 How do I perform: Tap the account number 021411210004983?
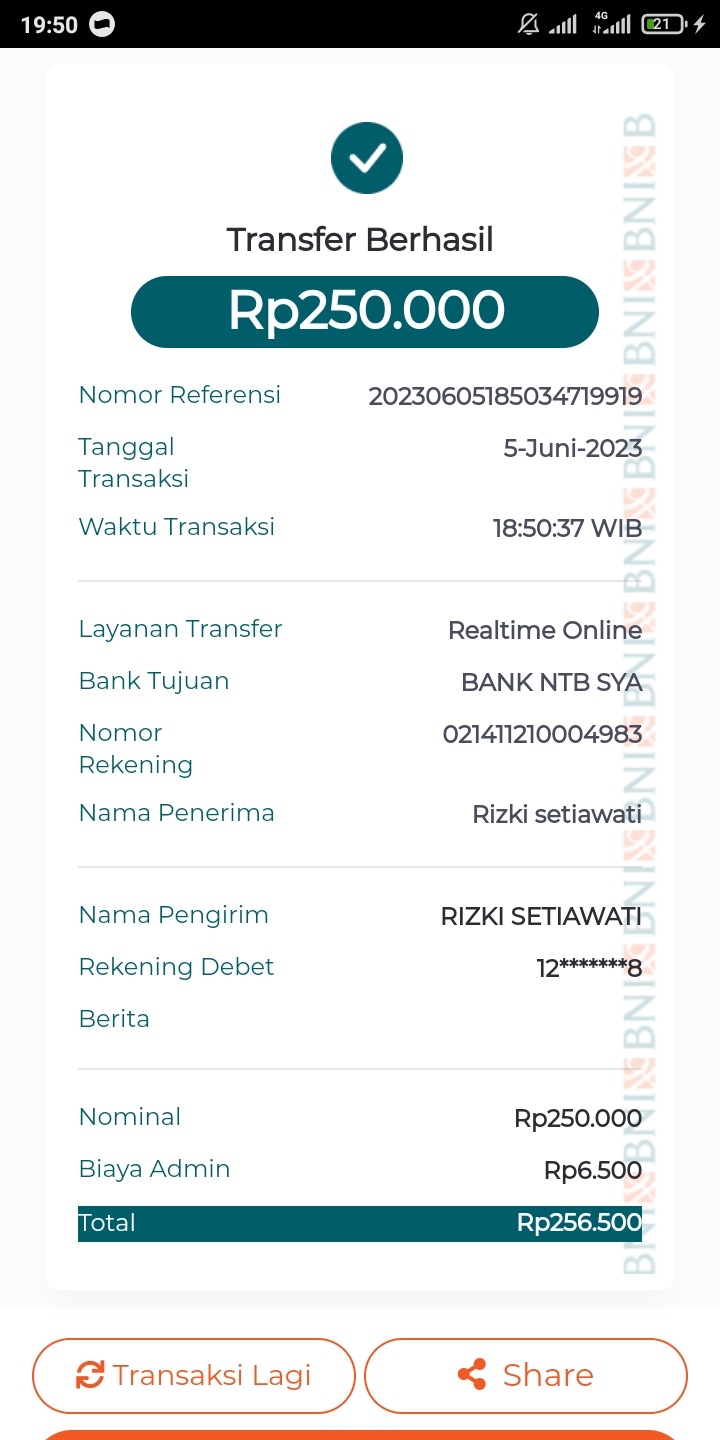[542, 735]
